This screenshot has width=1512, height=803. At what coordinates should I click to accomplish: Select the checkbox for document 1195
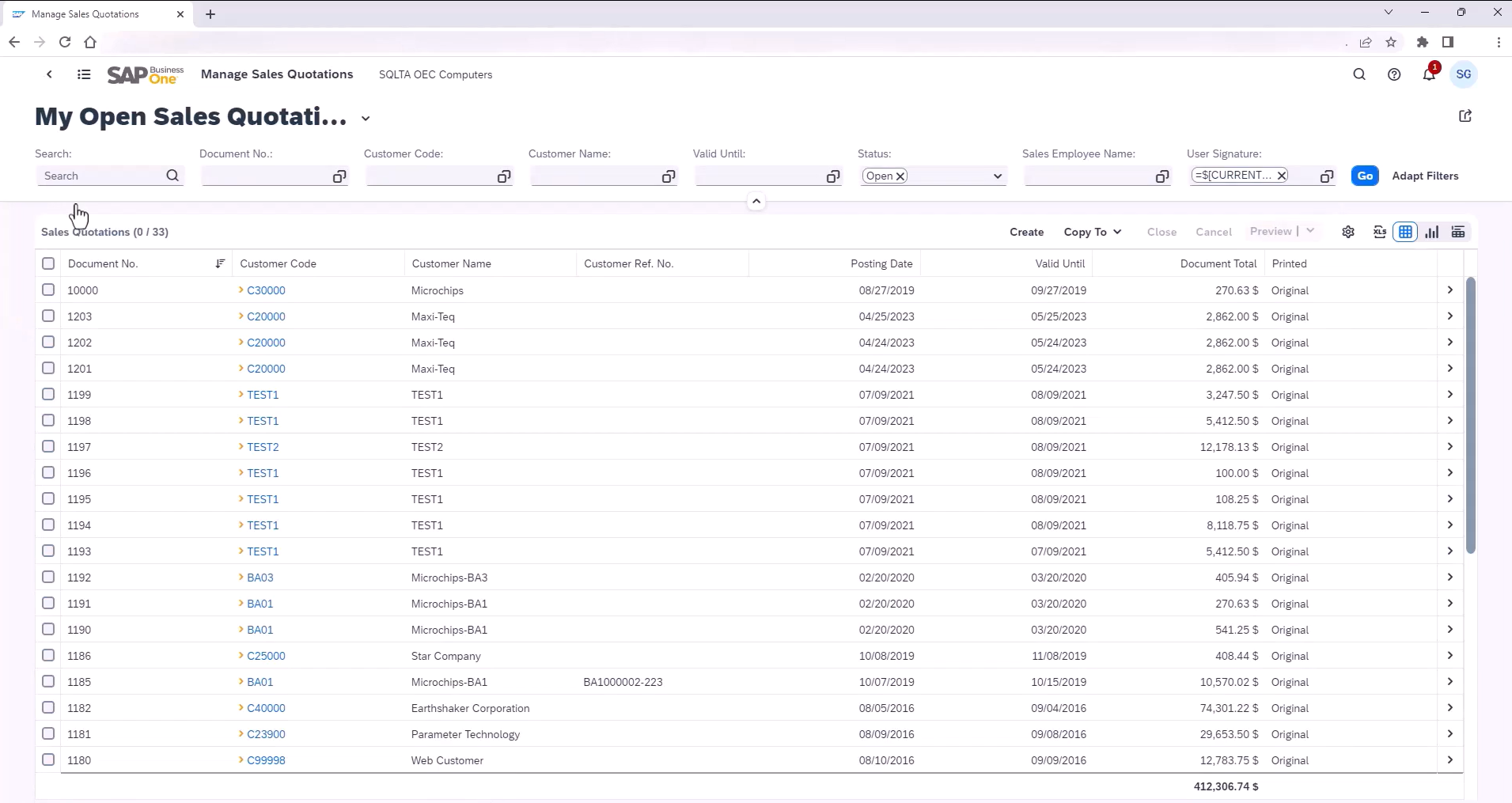click(x=48, y=499)
